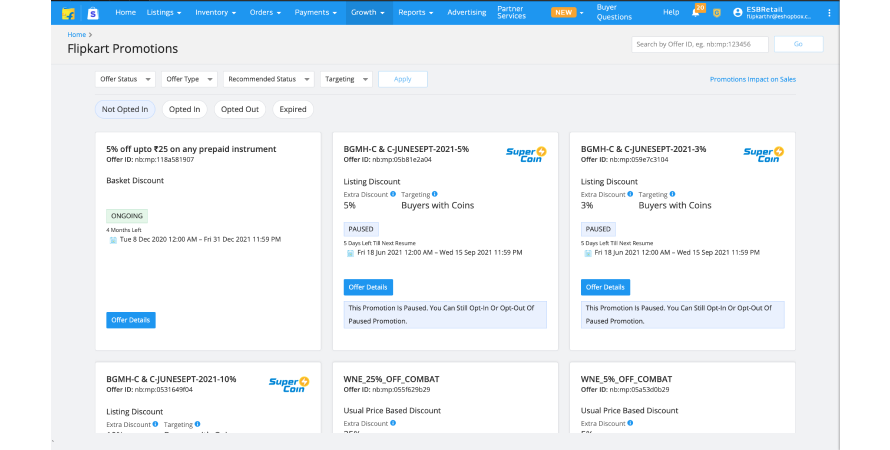Image resolution: width=890 pixels, height=450 pixels.
Task: Click calendar icon on JUNESEPT-2021-5% card
Action: tap(350, 253)
